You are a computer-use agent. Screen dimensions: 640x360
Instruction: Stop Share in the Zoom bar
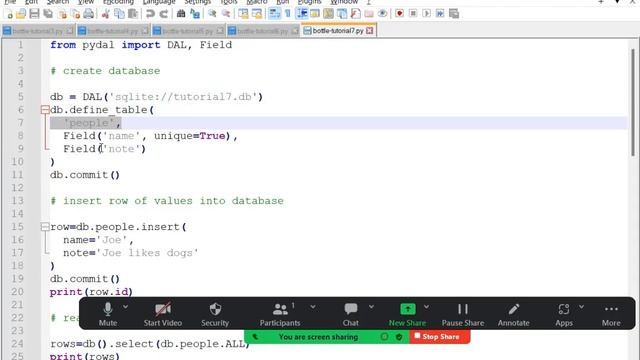pos(440,337)
